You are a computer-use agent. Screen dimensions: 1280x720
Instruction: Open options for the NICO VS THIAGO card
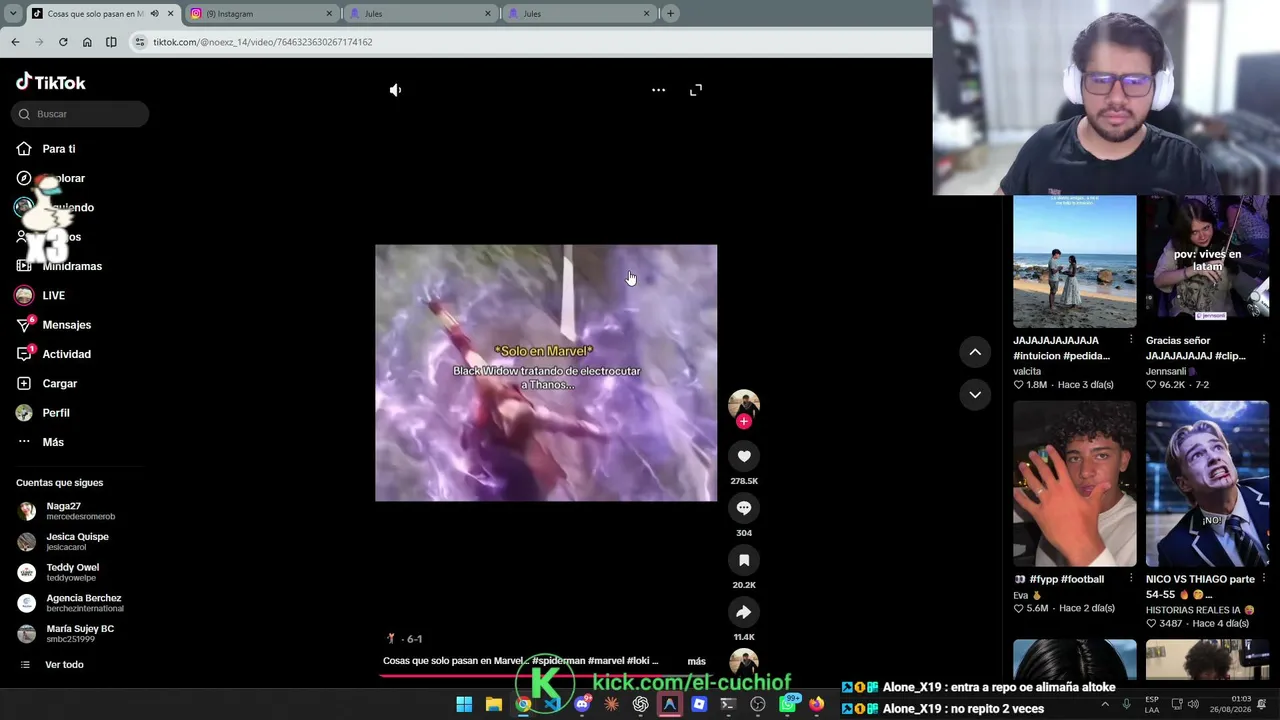click(x=1263, y=579)
